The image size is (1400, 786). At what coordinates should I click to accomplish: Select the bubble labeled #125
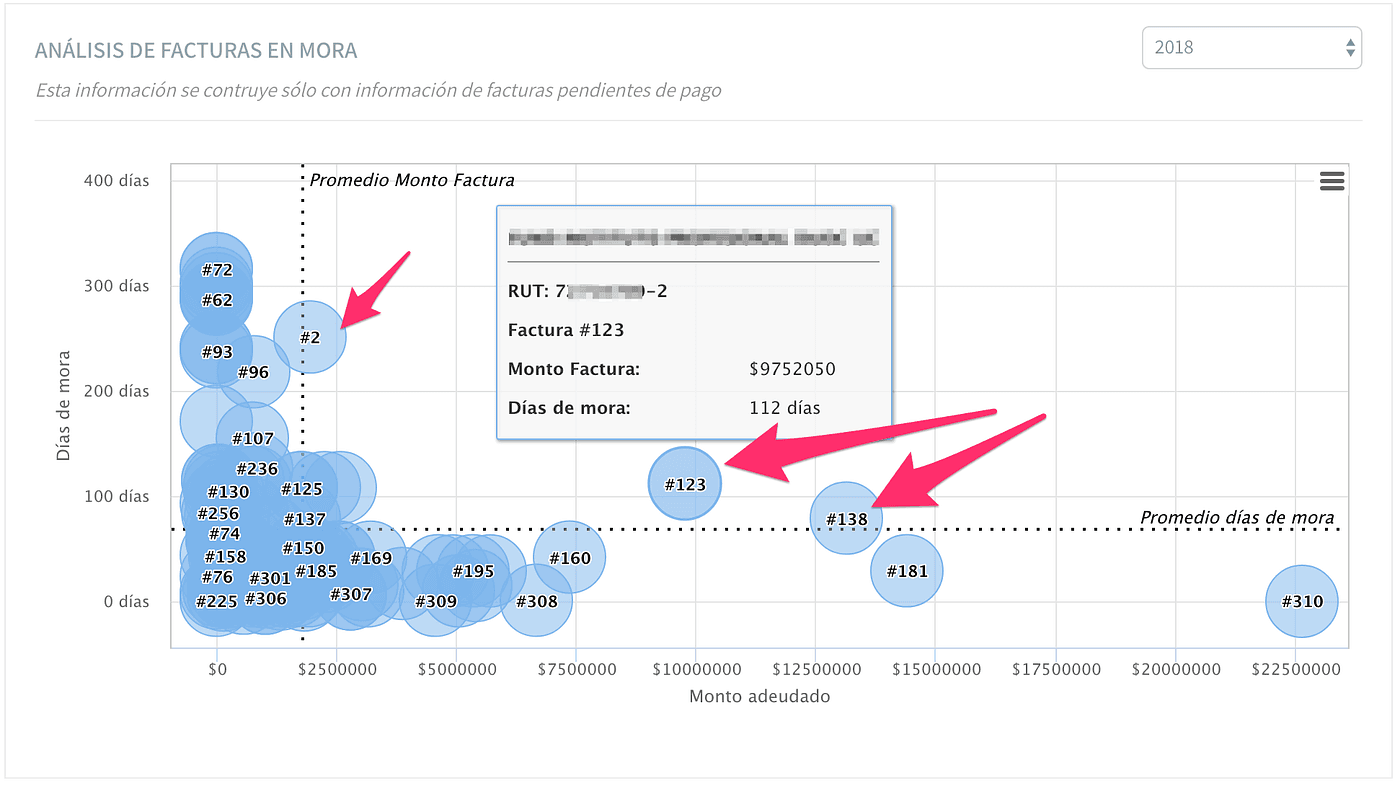pyautogui.click(x=301, y=489)
